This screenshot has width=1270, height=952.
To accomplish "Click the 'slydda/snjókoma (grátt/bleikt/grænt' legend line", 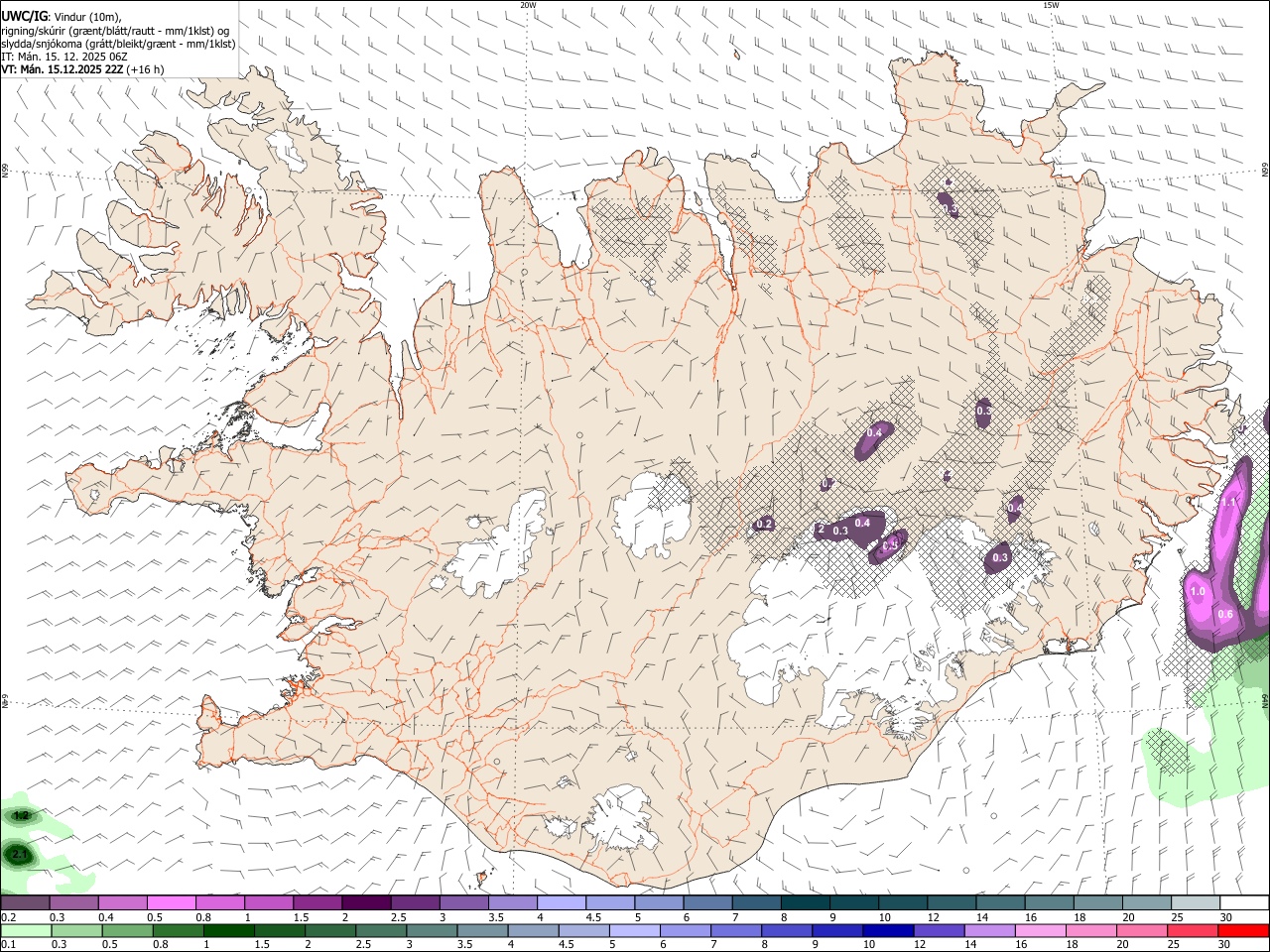I will [118, 44].
